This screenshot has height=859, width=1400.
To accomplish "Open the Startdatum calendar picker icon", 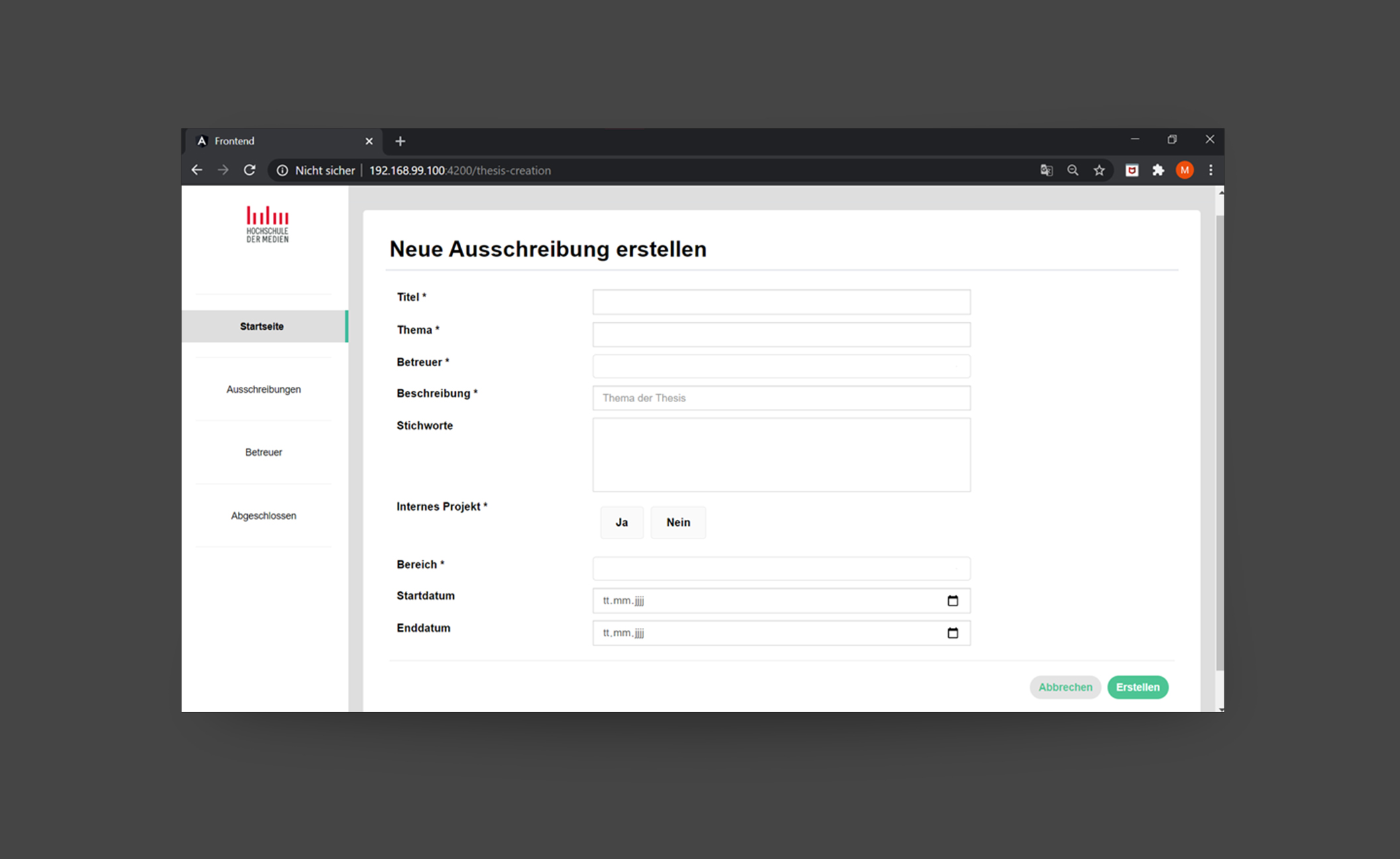I will click(953, 601).
